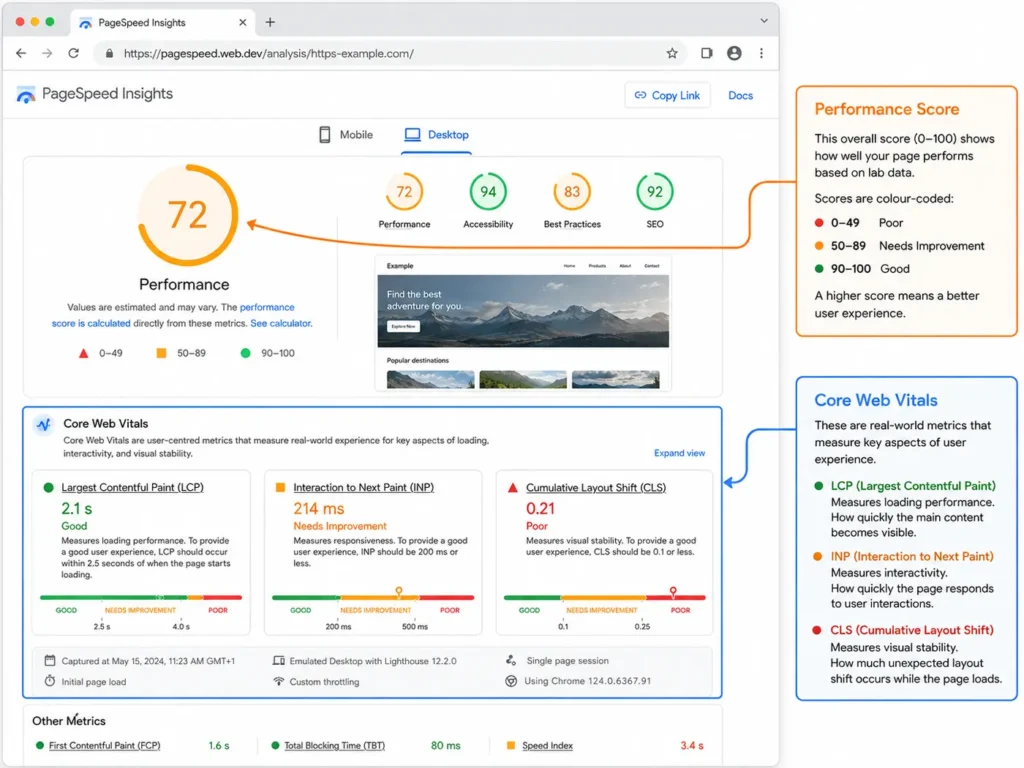Click the CLS distribution bar marker

pos(673,592)
